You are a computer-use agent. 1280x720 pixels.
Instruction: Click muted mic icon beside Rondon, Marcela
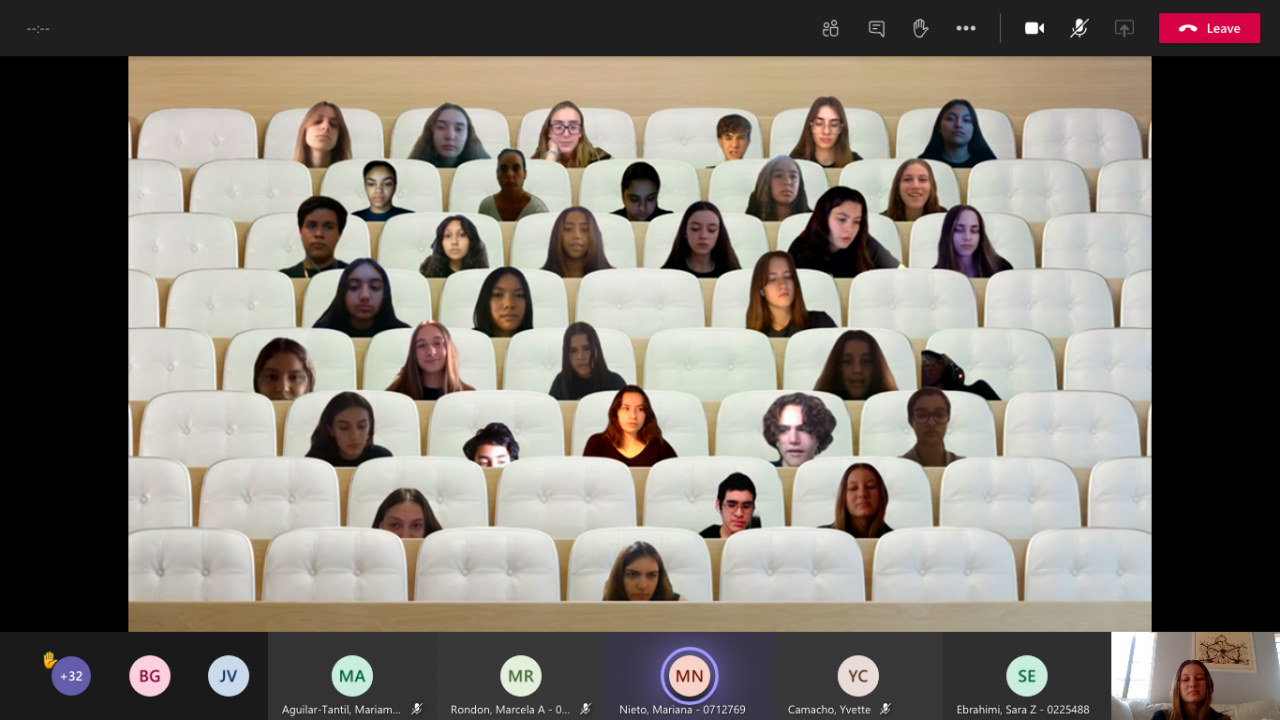586,709
